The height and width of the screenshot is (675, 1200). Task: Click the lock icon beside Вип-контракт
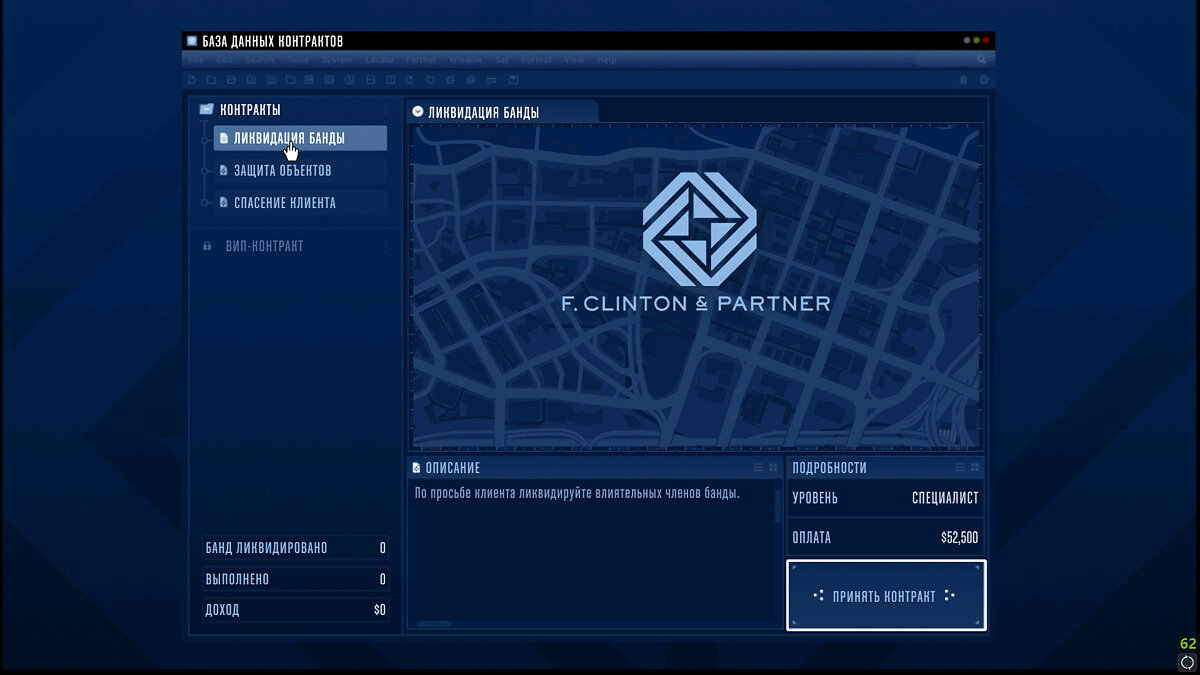[x=207, y=246]
